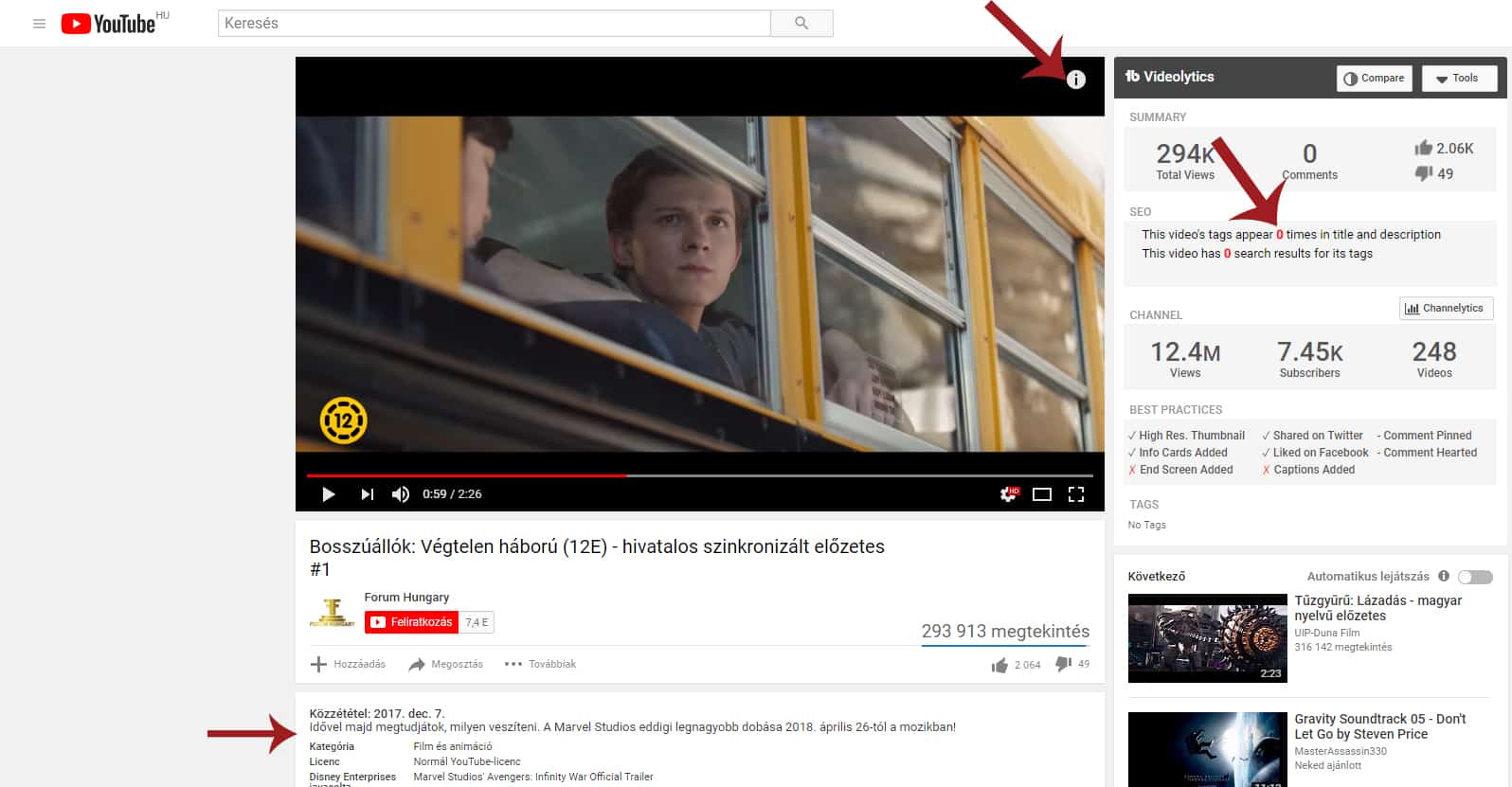The image size is (1512, 787).
Task: Focus the Keresés search field
Action: (495, 23)
